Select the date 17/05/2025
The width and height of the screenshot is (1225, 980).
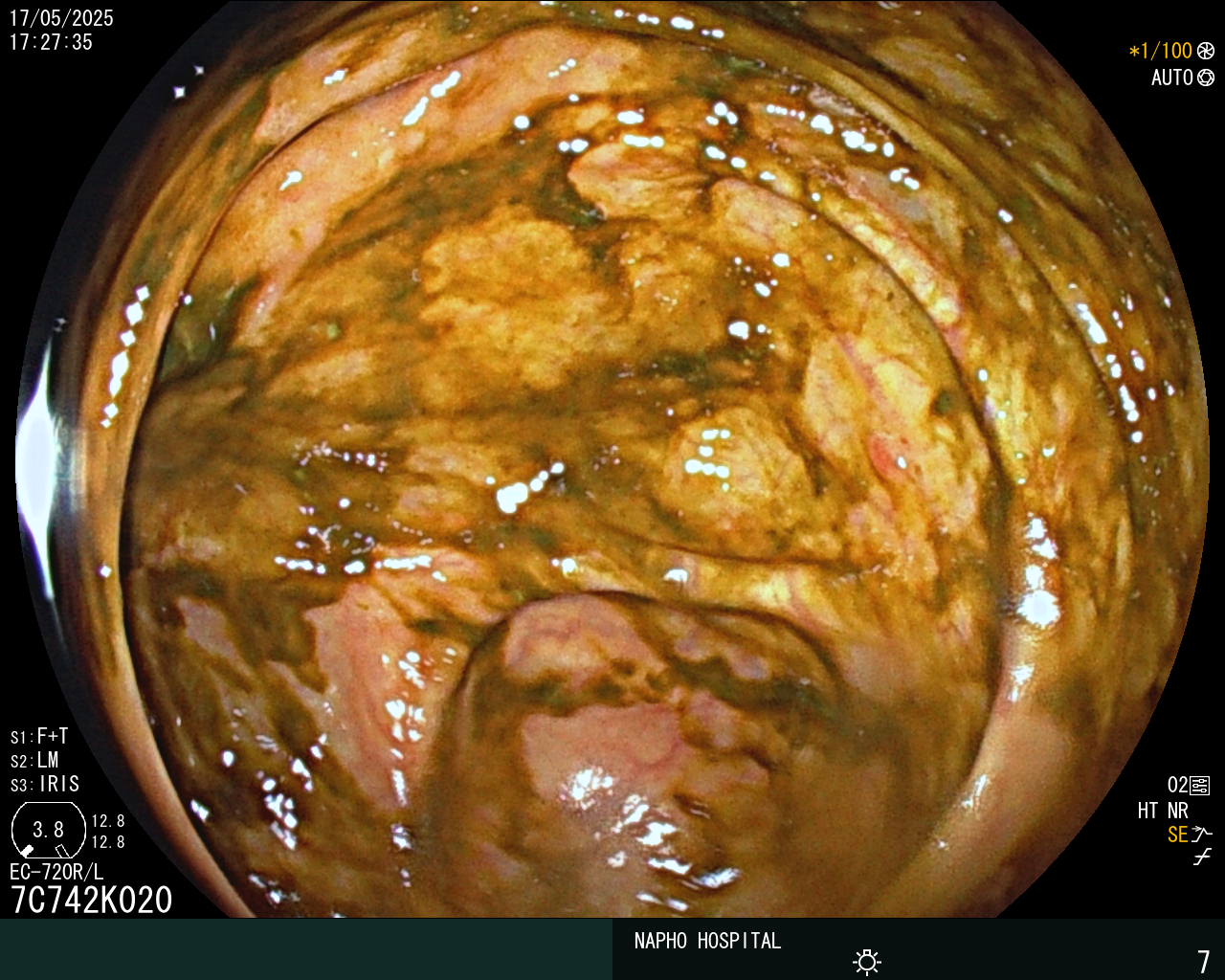[61, 18]
